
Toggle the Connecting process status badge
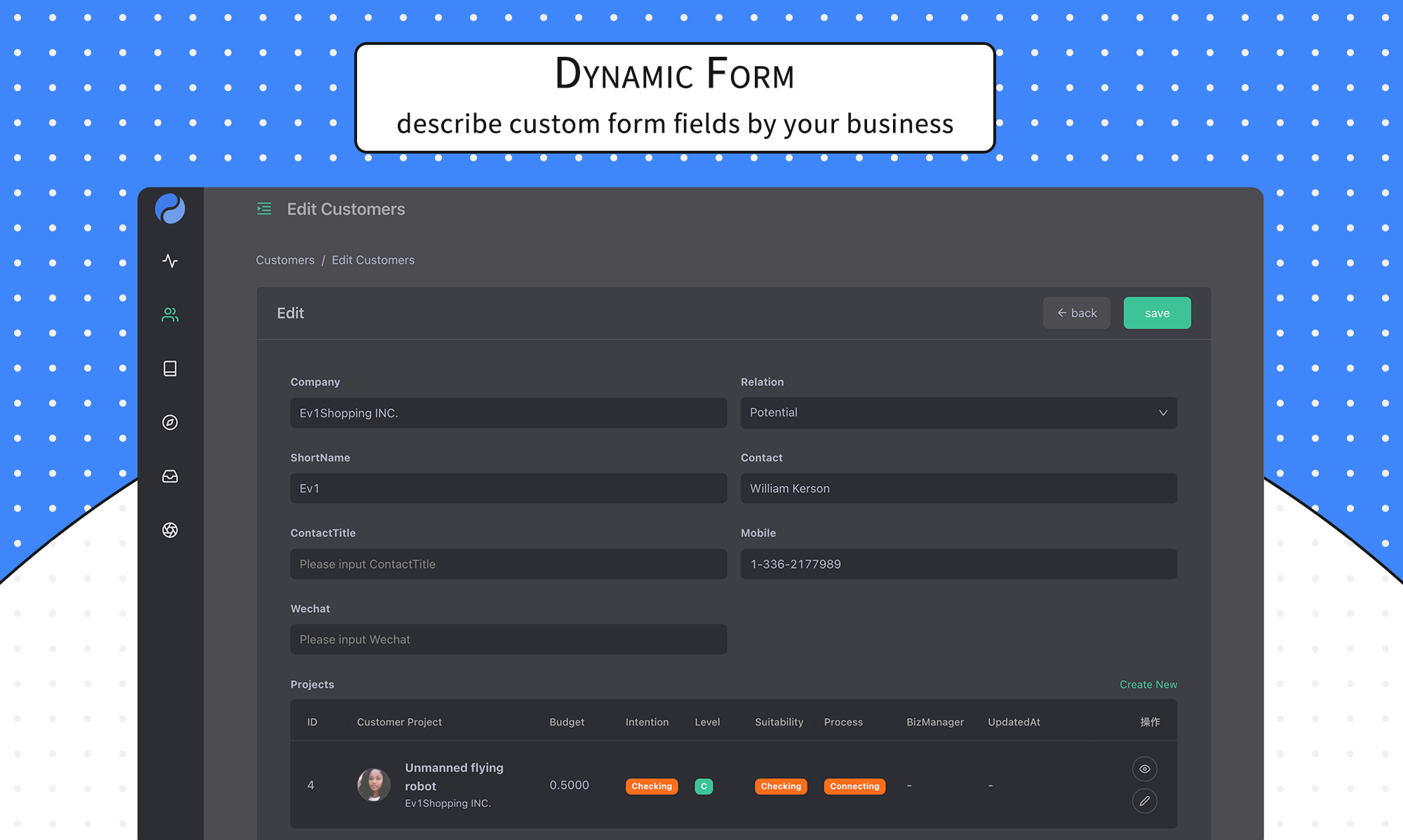[x=854, y=786]
